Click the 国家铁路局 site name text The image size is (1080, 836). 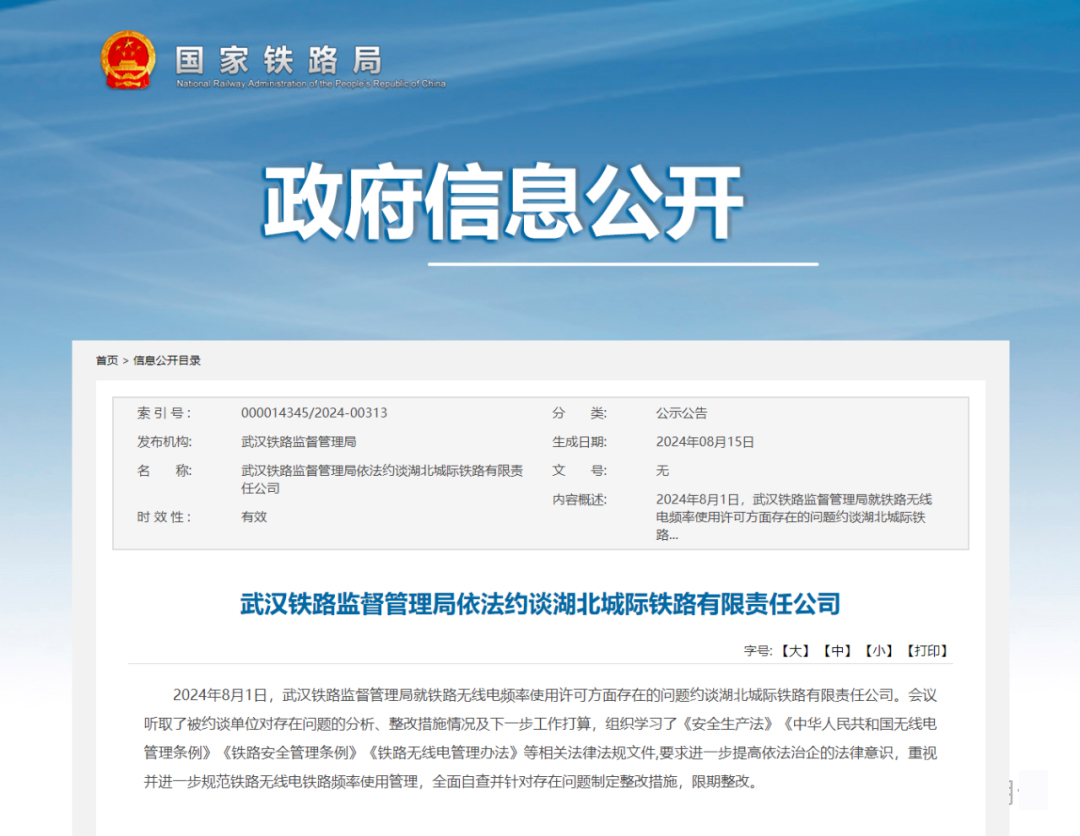click(x=278, y=59)
